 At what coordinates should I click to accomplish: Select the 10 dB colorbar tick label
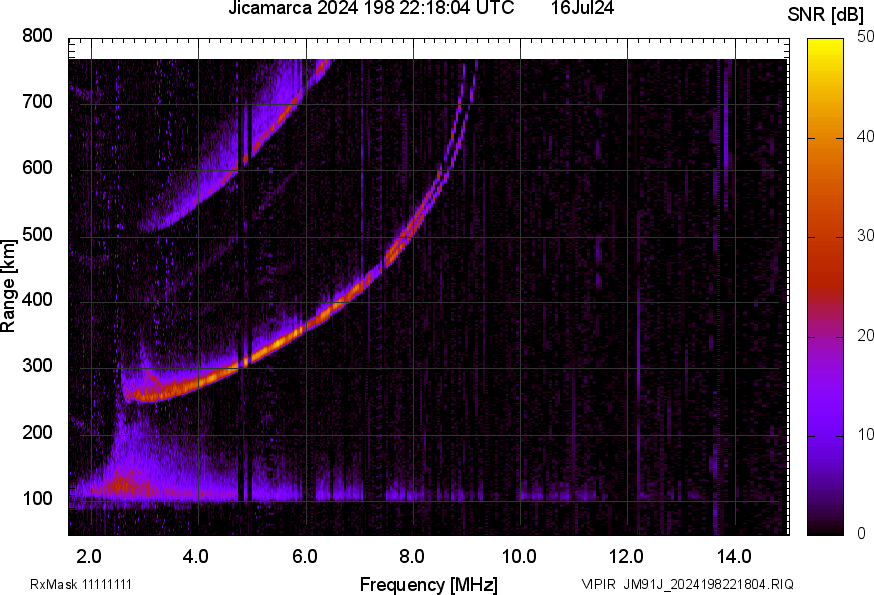(865, 434)
